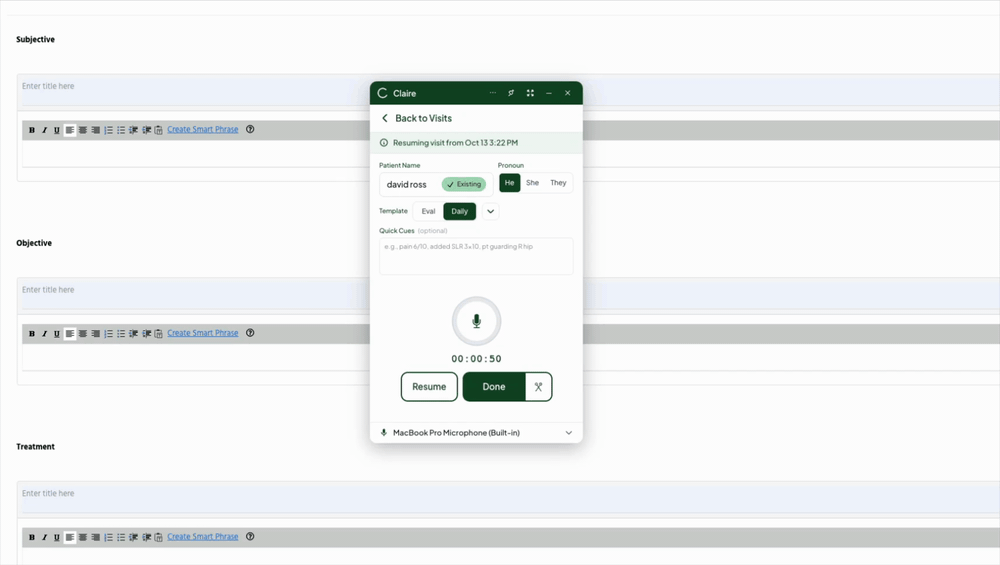Toggle bold in the Subjective editor toolbar
Screen dimensions: 1000x565
32,130
